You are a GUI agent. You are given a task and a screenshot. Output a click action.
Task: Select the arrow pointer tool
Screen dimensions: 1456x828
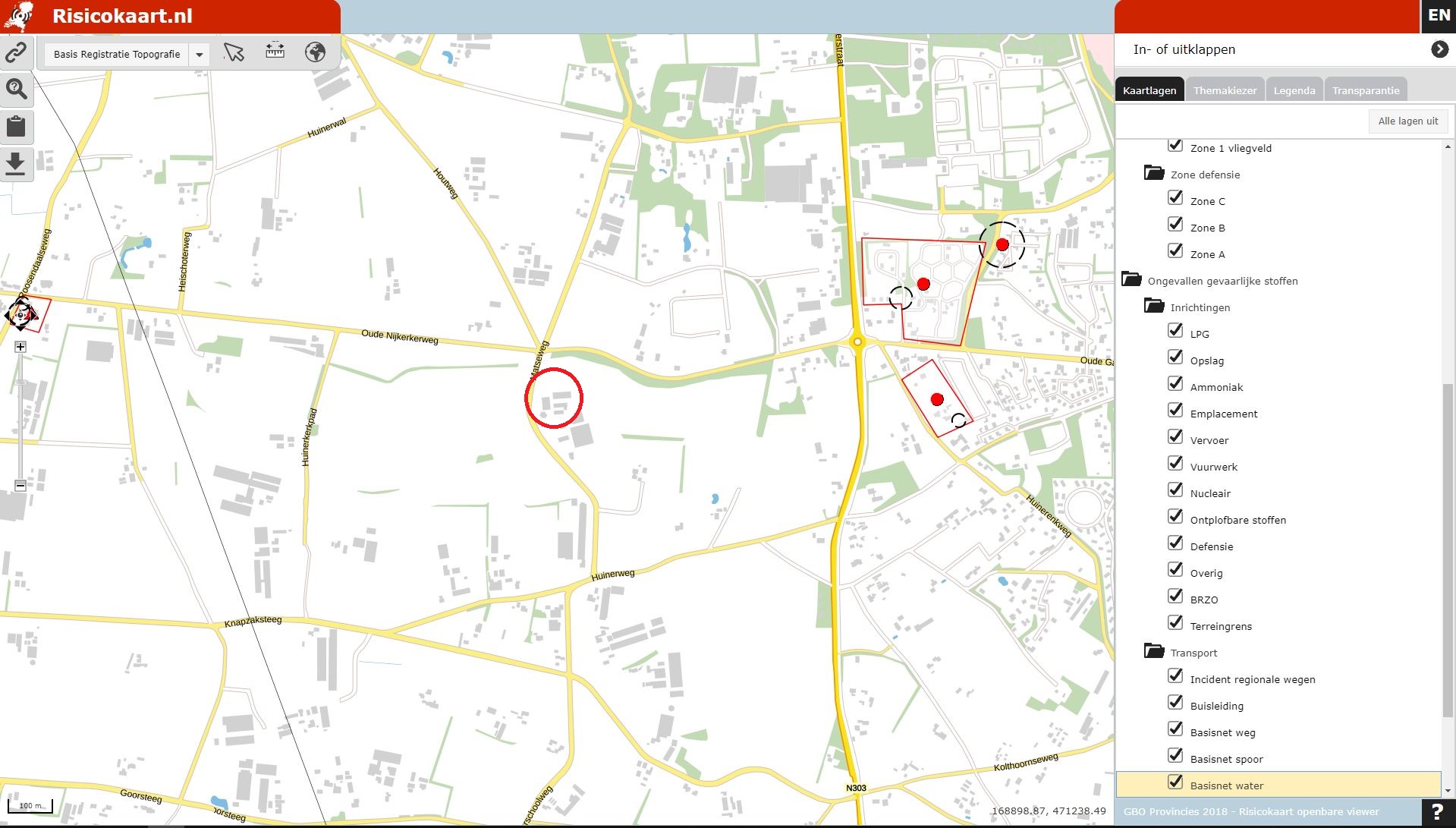pos(234,52)
